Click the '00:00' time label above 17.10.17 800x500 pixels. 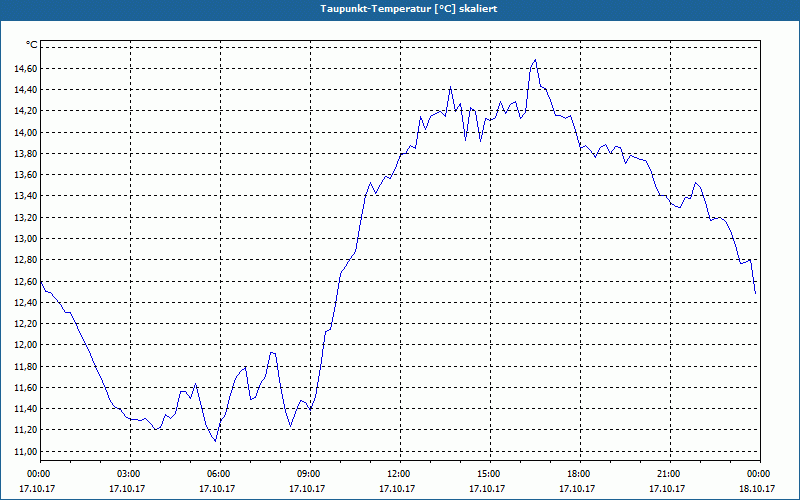tap(40, 474)
